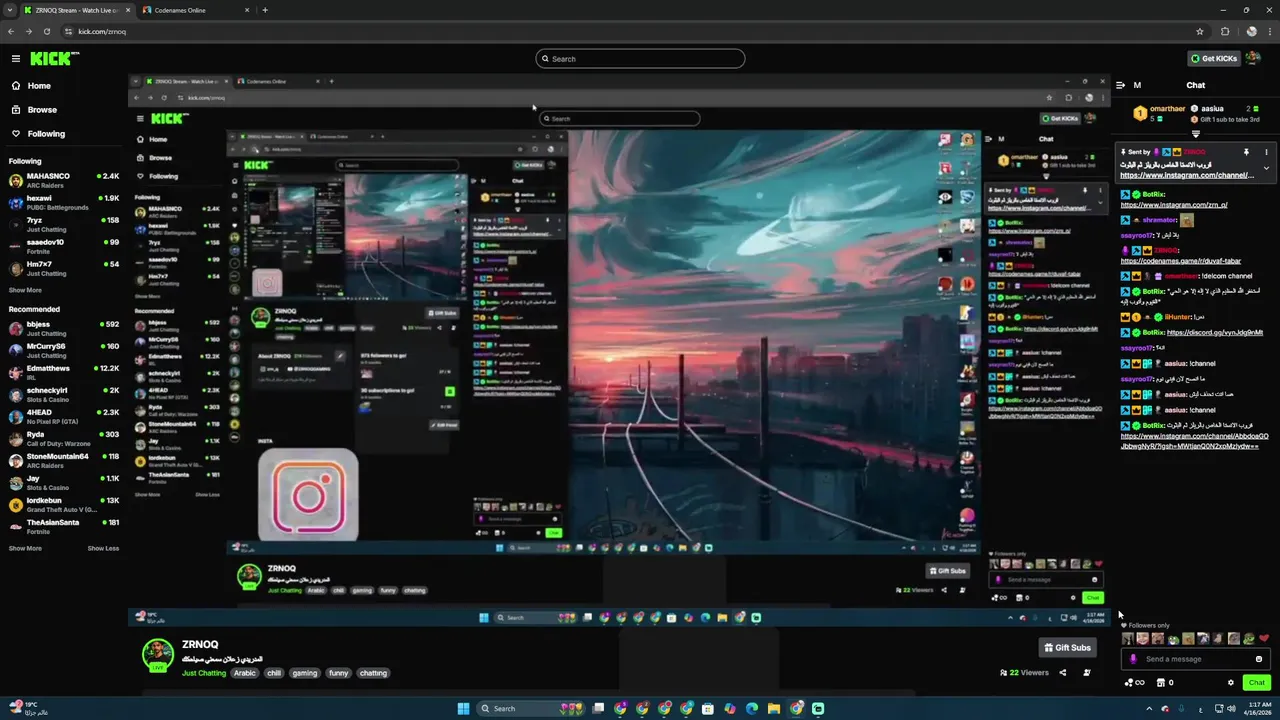Unpin the pinned chat message
The width and height of the screenshot is (1280, 720).
(1246, 152)
